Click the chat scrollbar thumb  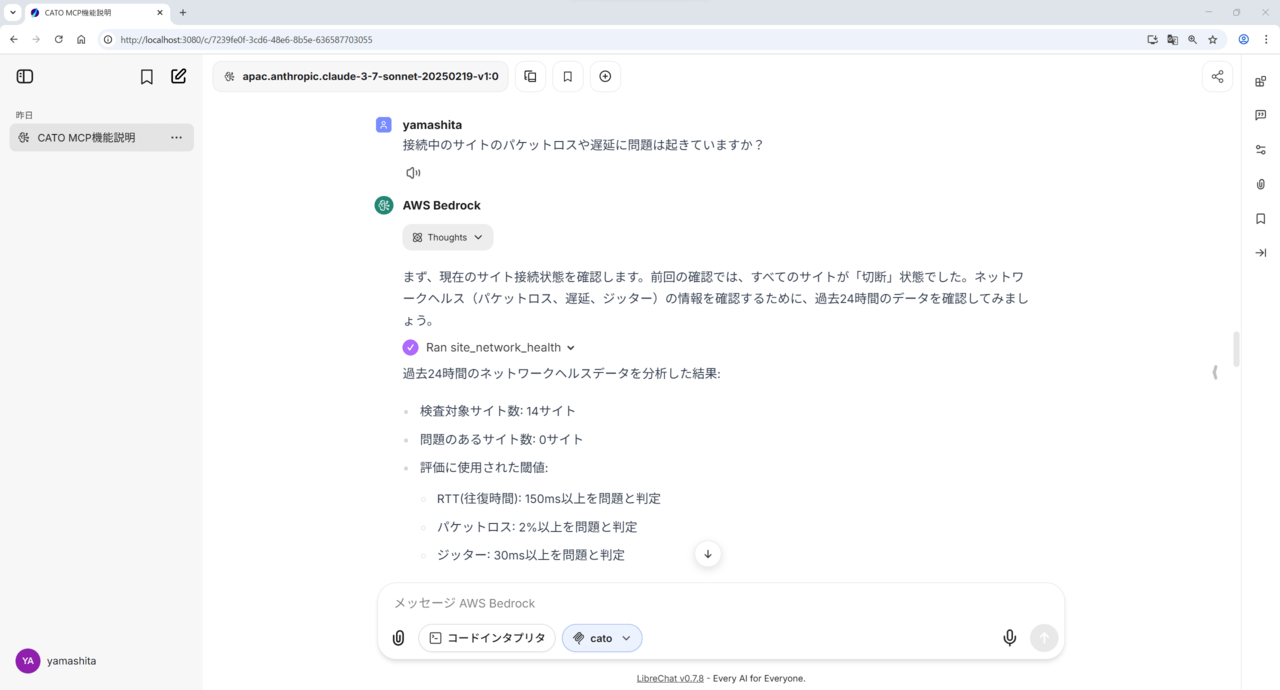coord(1237,349)
